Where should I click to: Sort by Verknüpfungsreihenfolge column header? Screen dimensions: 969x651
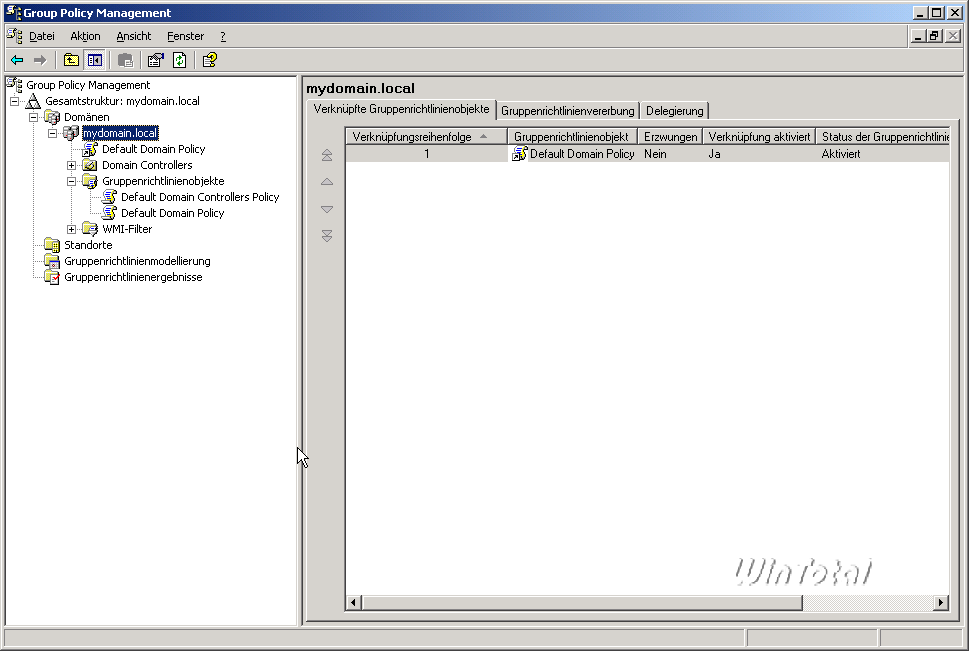(426, 137)
